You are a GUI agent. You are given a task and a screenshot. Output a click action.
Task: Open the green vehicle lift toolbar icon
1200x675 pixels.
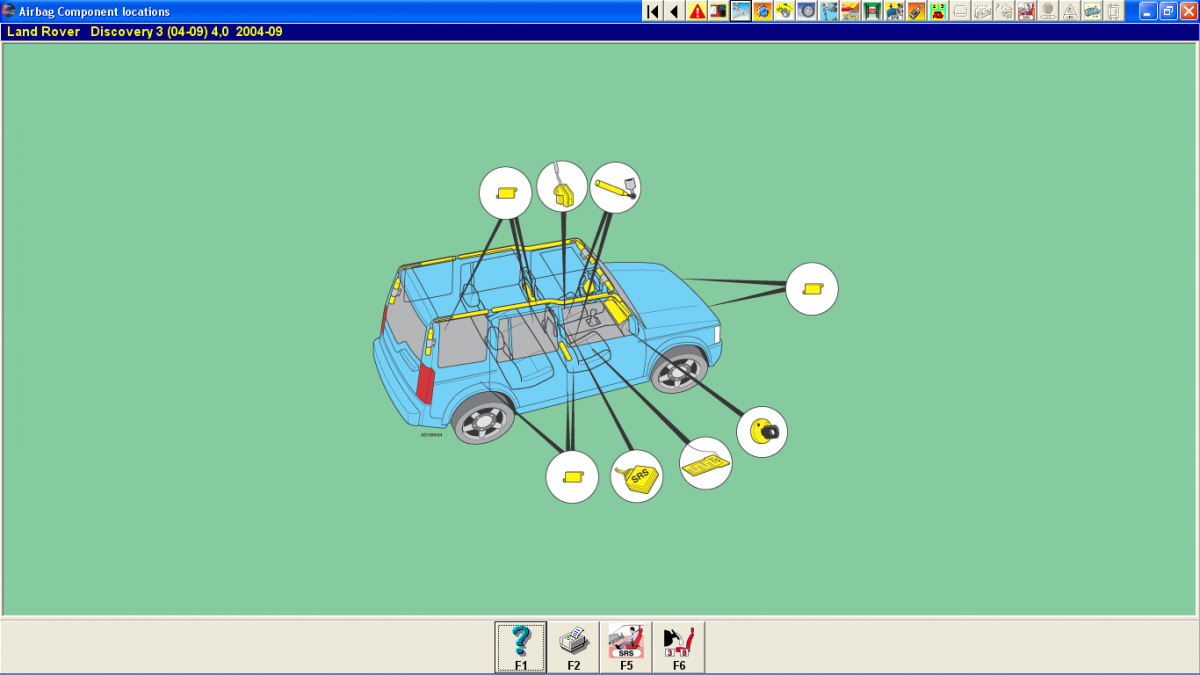tap(873, 11)
